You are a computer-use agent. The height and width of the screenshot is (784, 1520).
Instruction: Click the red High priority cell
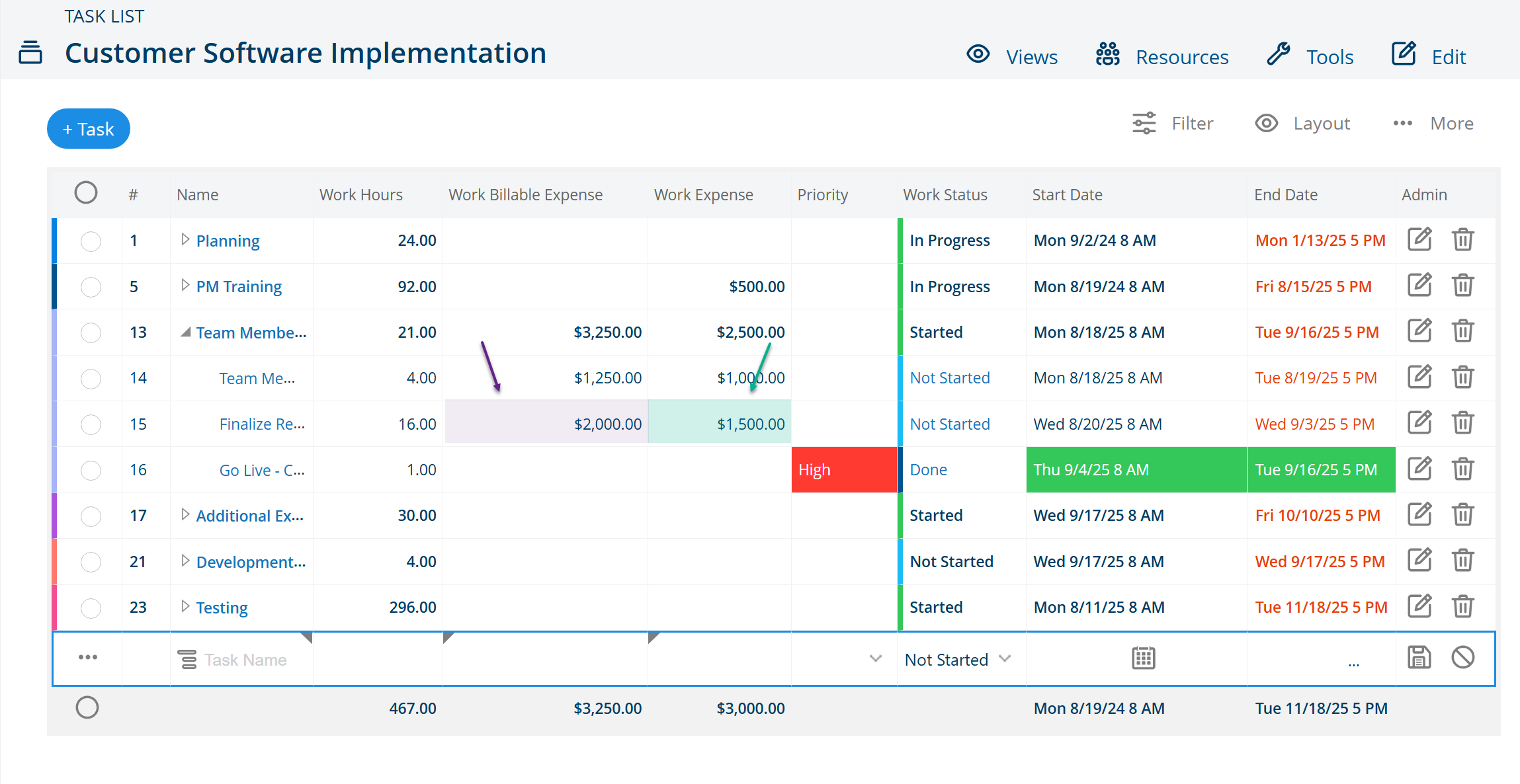coord(844,470)
